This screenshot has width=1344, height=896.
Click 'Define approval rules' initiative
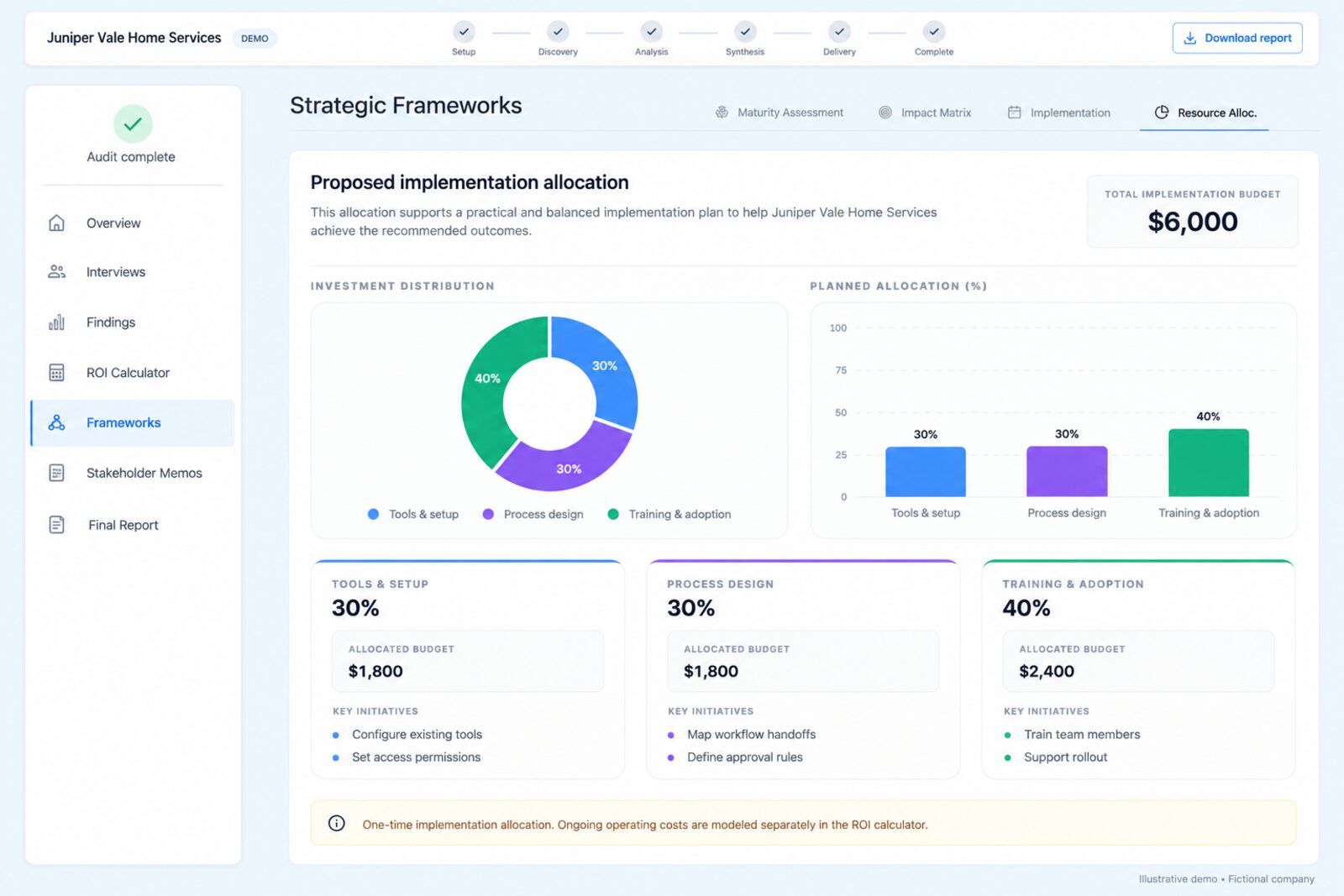[x=744, y=757]
